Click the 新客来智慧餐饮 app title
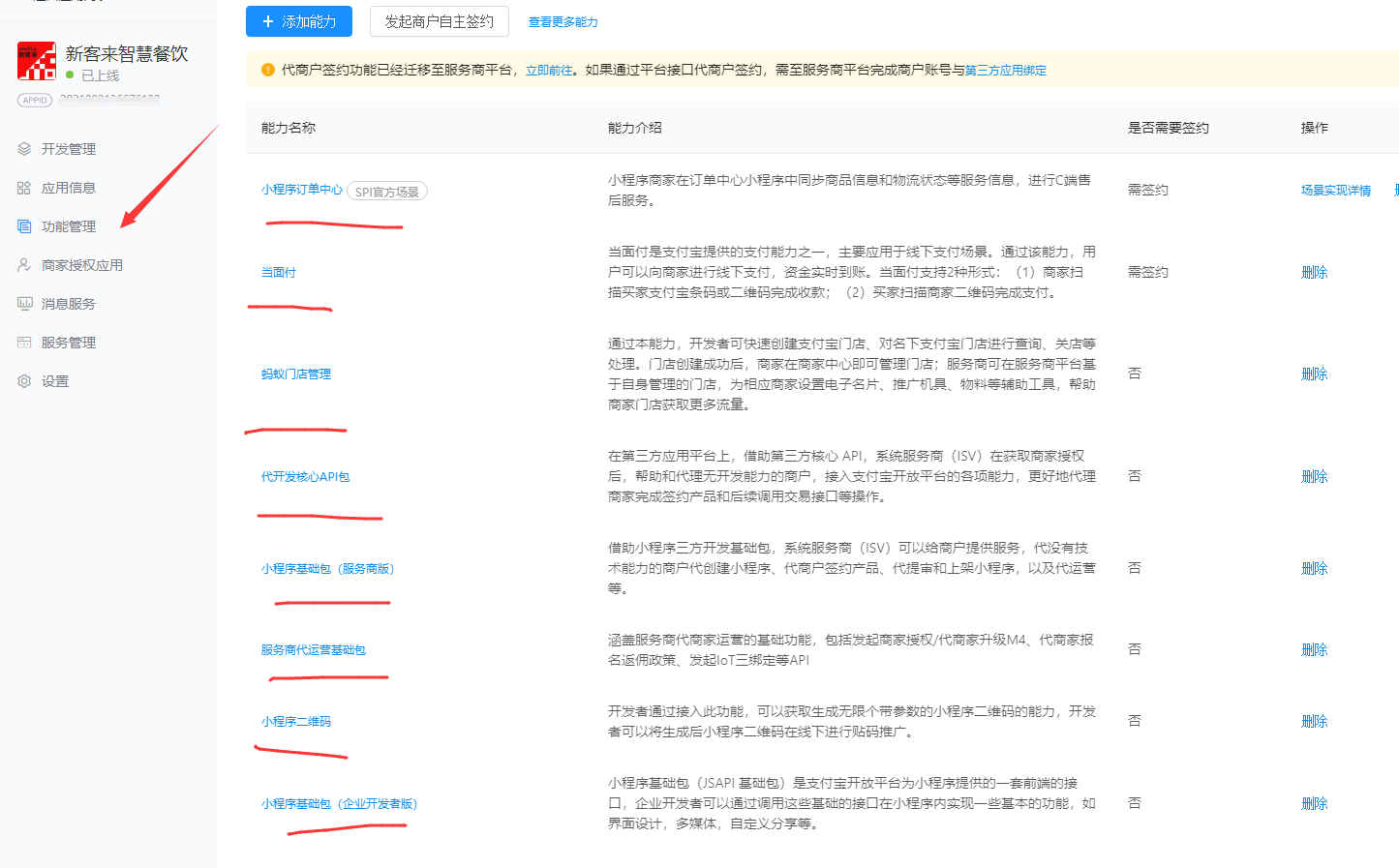This screenshot has width=1399, height=868. tap(127, 54)
